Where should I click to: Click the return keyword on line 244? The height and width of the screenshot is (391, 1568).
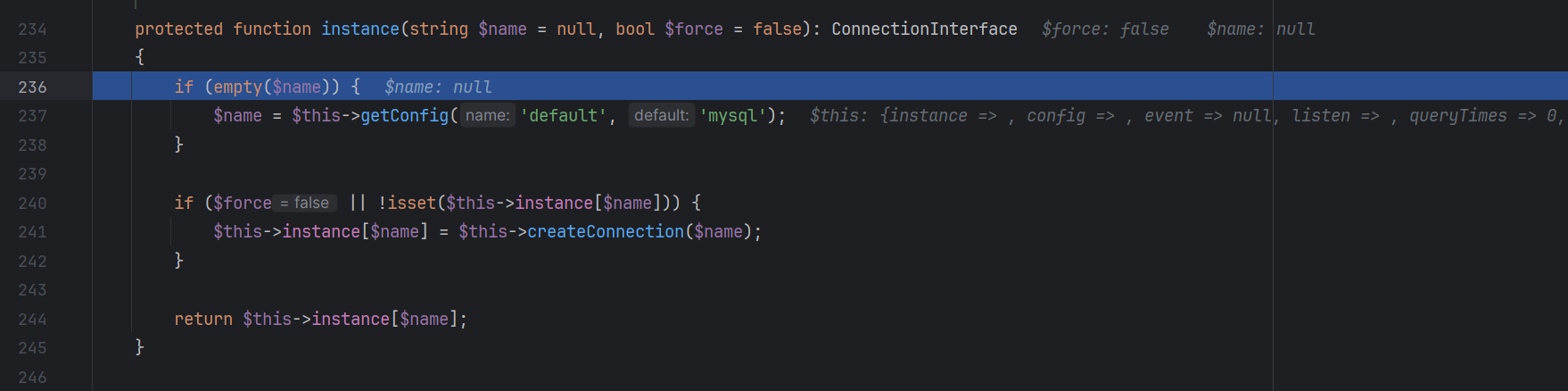point(202,319)
